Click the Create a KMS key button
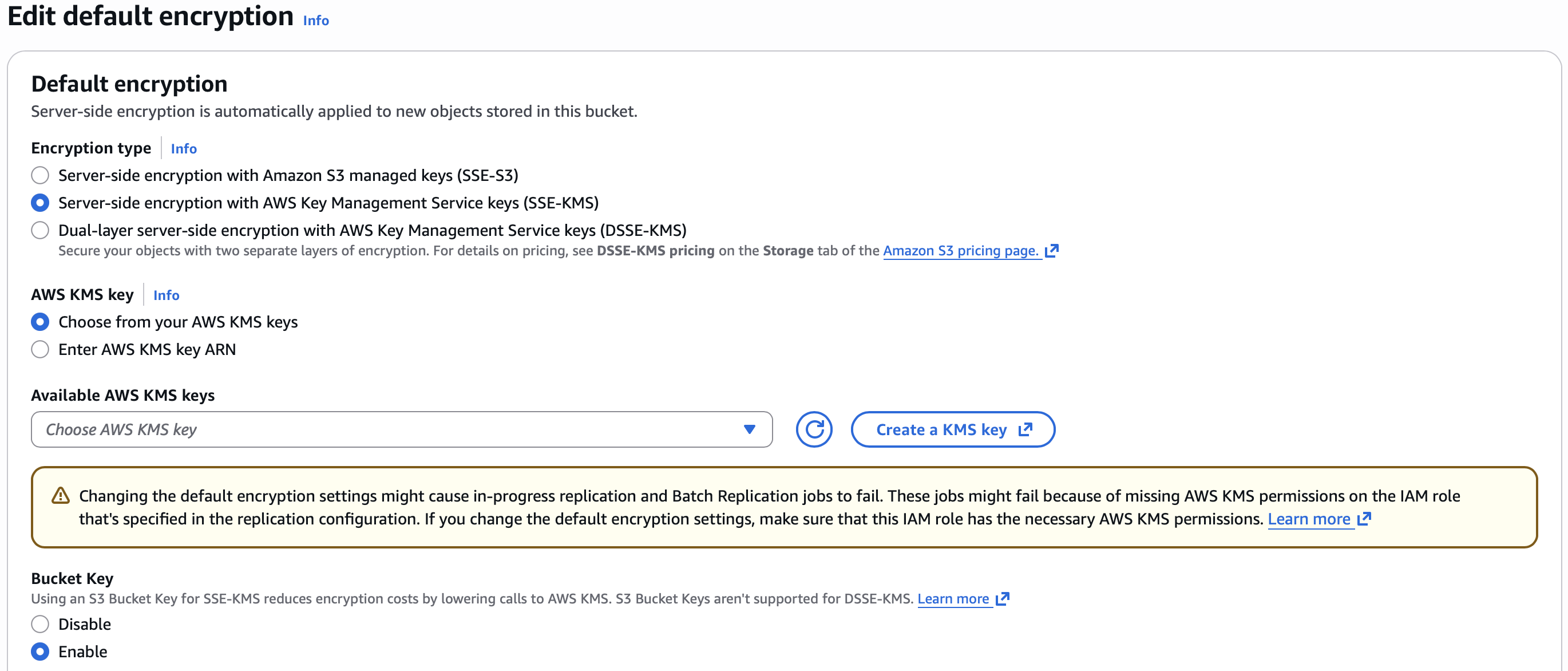This screenshot has height=671, width=1568. (941, 430)
